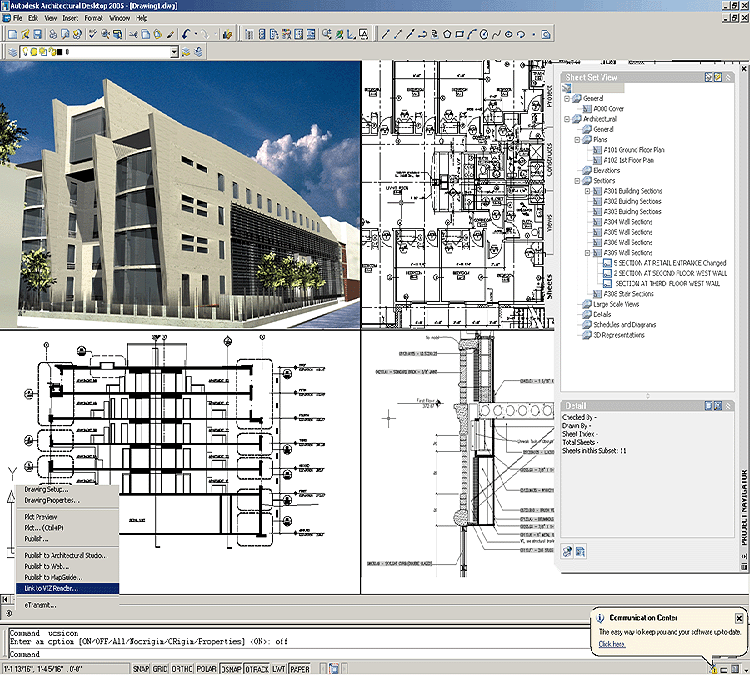Open Plot Preview from the standard toolbar
The image size is (750, 675).
65,34
